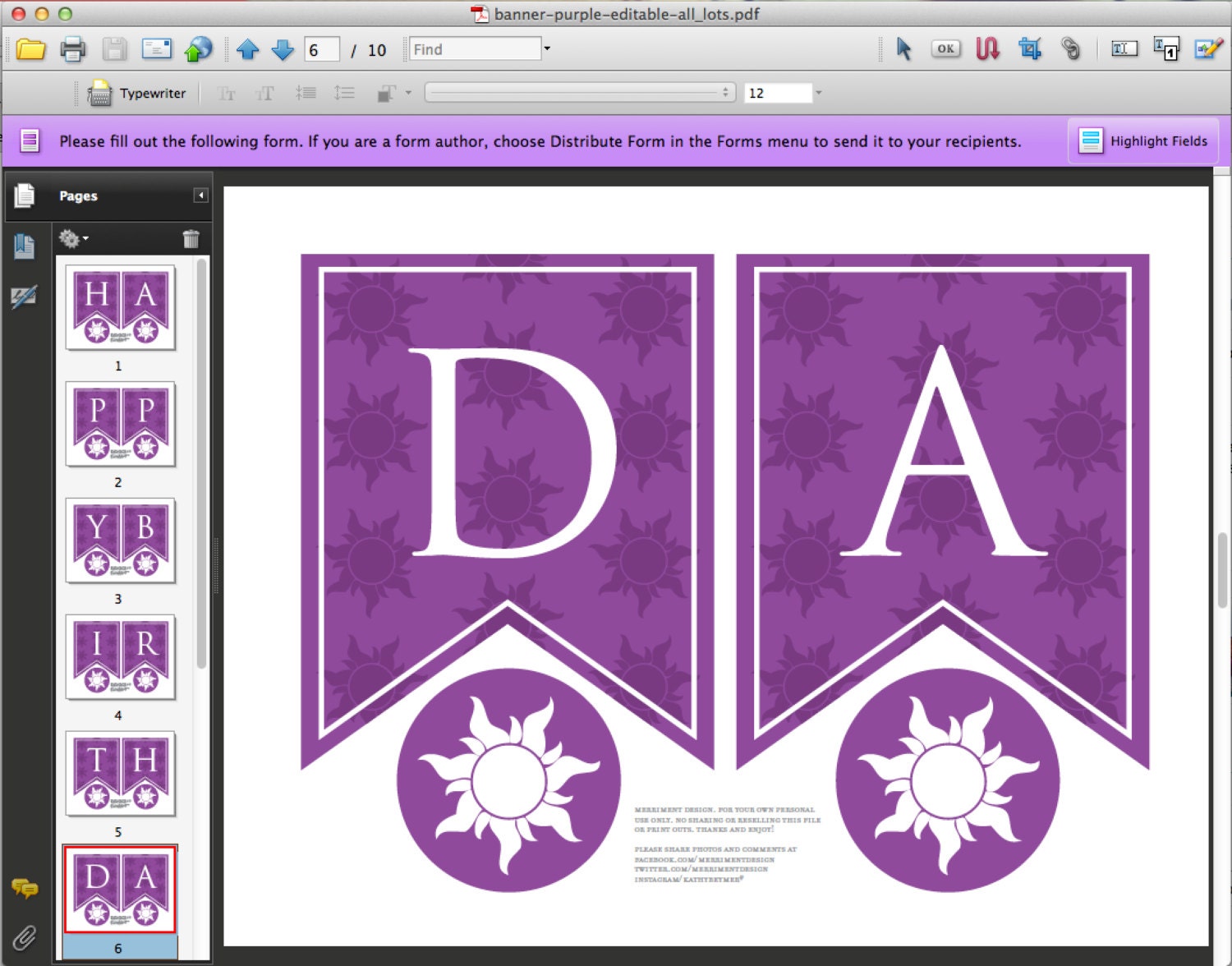Save the file with the floppy disk icon
Image resolution: width=1232 pixels, height=966 pixels.
[x=114, y=49]
